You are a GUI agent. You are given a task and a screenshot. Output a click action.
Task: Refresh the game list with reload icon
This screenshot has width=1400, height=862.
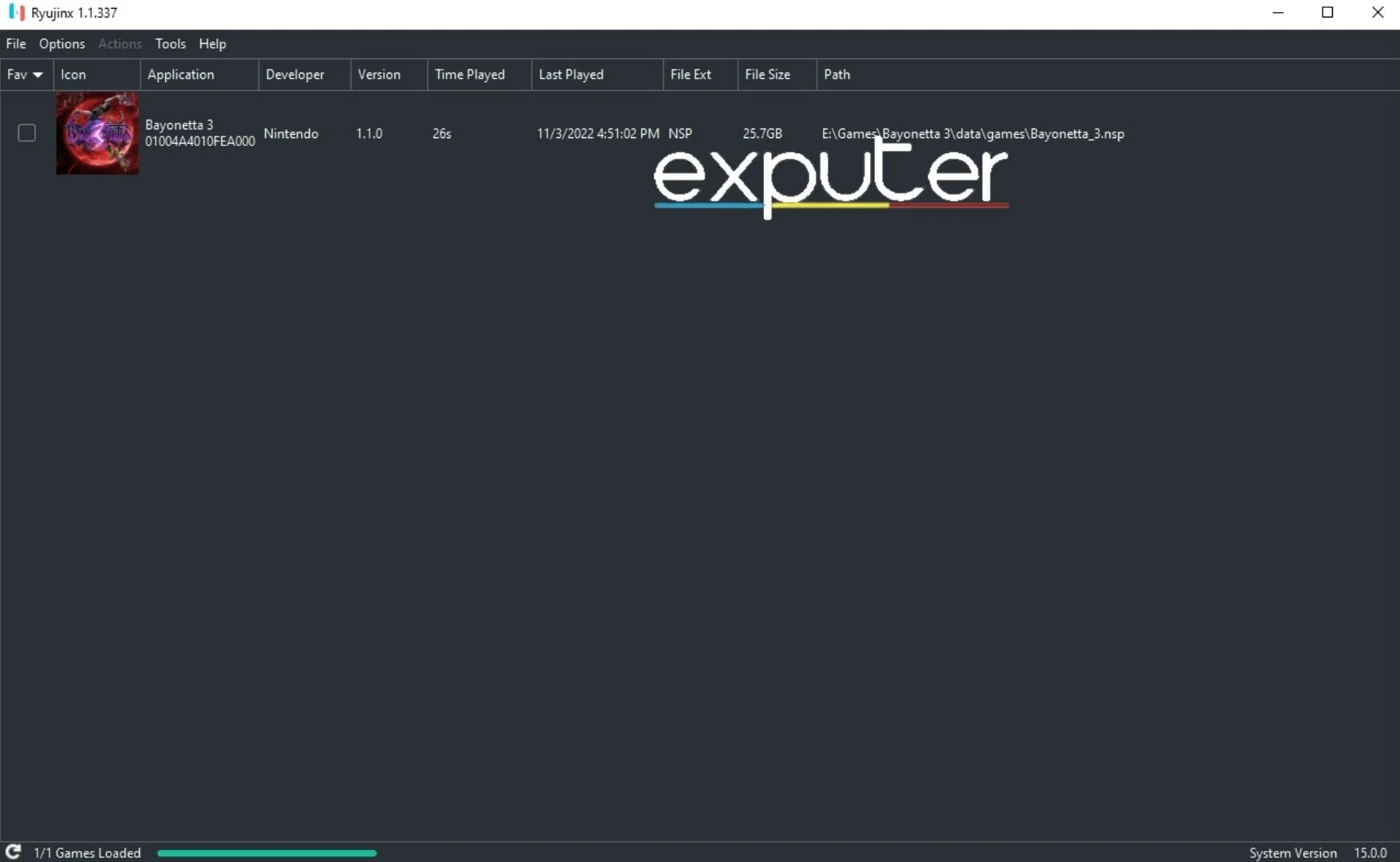coord(13,852)
